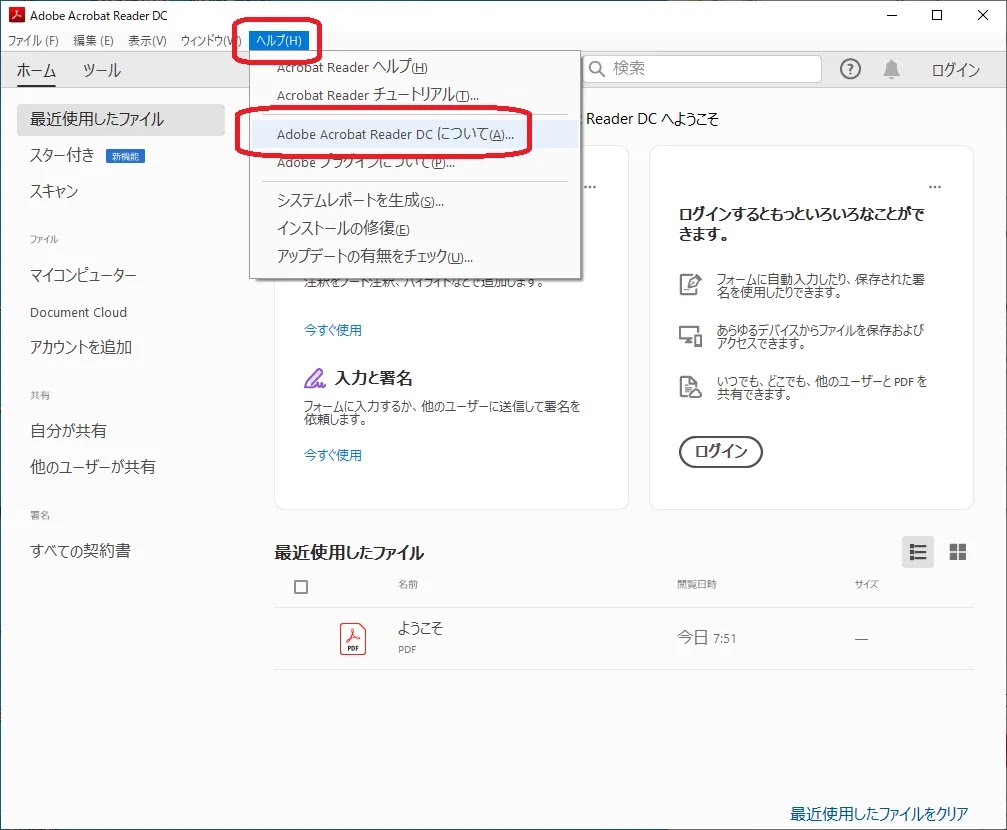Viewport: 1007px width, 830px height.
Task: Click the 今日 7:51 viewed-time cell
Action: (706, 638)
